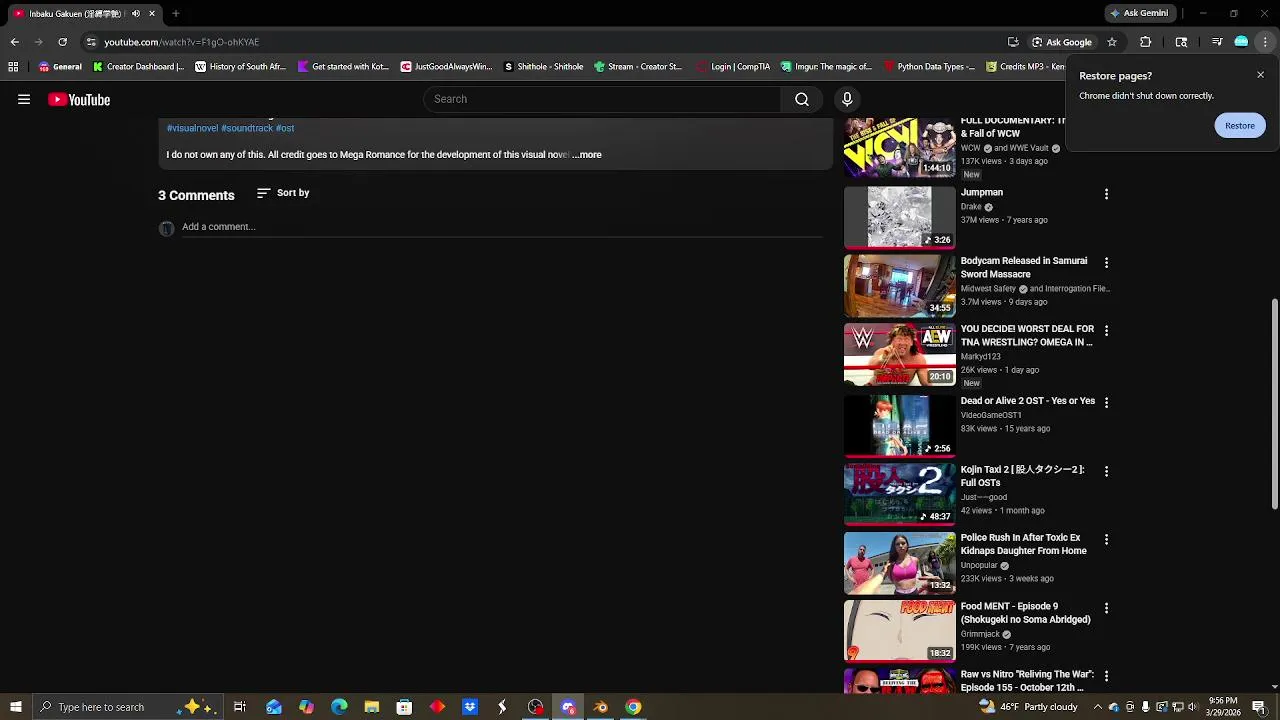Open the History of South Afr... bookmark
The width and height of the screenshot is (1280, 720).
point(240,67)
